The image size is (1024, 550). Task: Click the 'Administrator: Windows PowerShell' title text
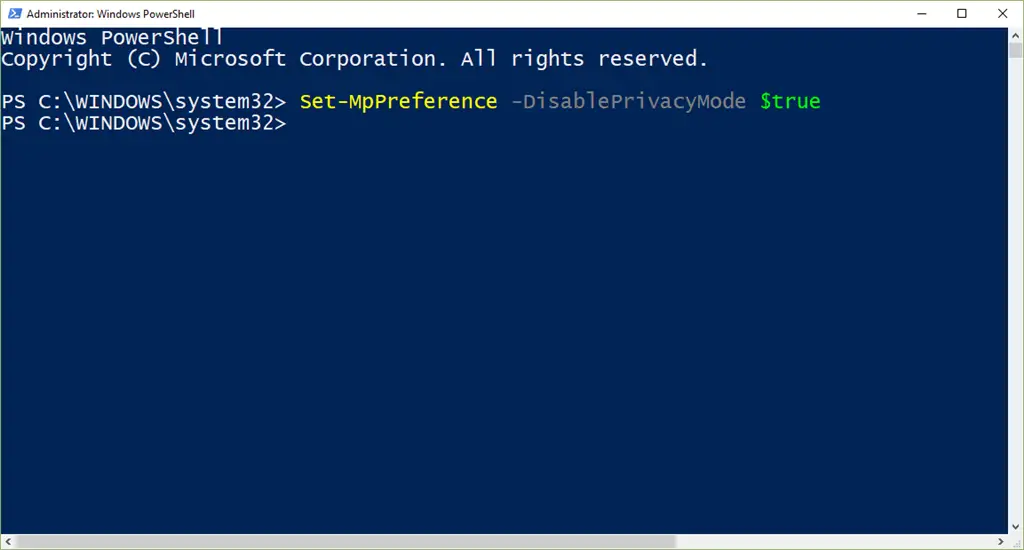pyautogui.click(x=110, y=14)
